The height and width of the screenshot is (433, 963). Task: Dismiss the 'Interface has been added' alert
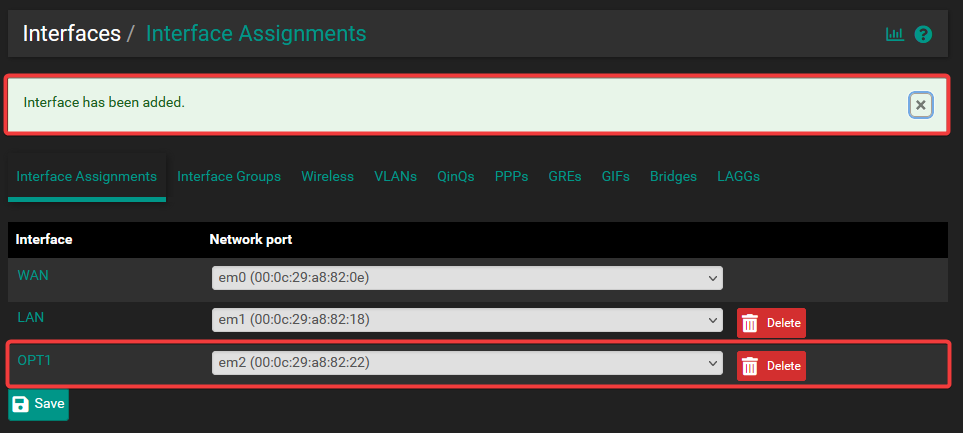[x=921, y=105]
